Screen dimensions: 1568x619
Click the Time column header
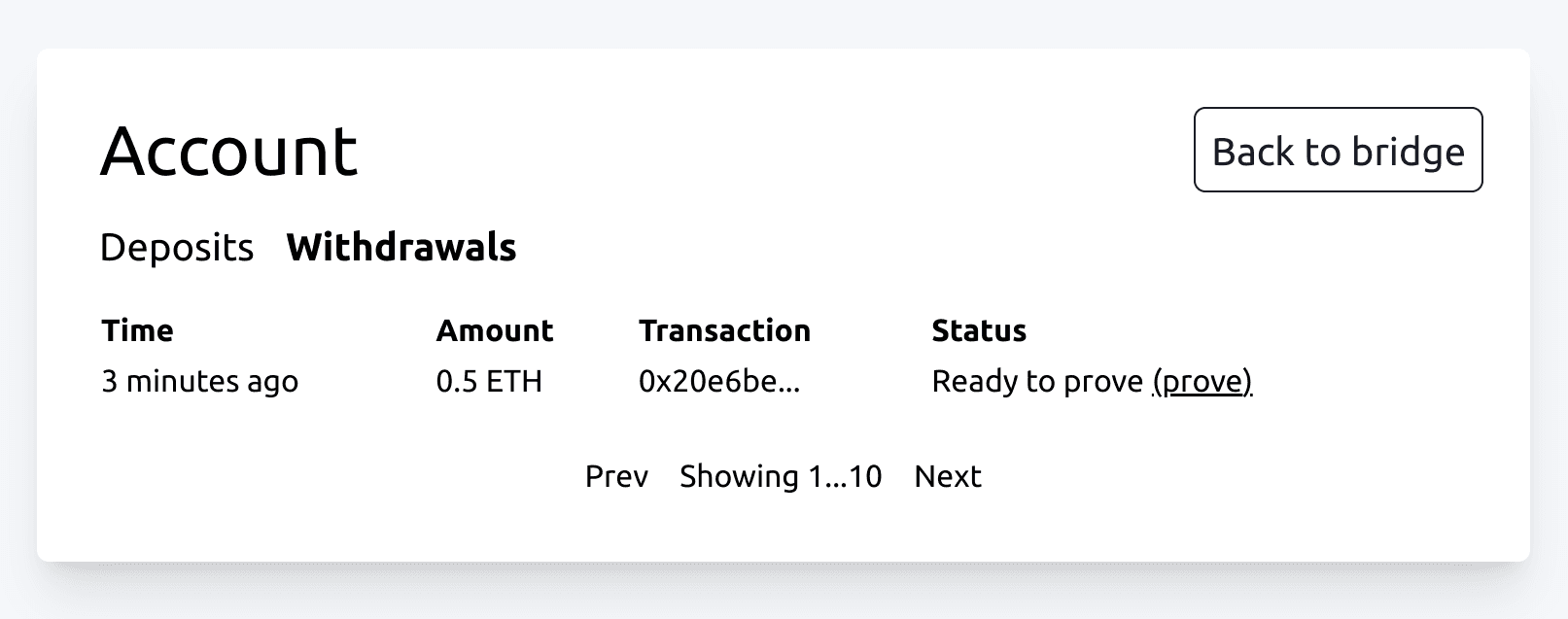coord(137,330)
